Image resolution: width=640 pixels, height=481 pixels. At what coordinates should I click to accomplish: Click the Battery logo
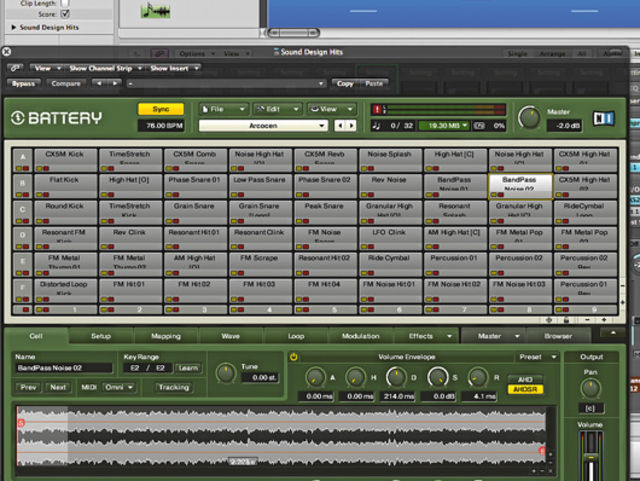56,118
